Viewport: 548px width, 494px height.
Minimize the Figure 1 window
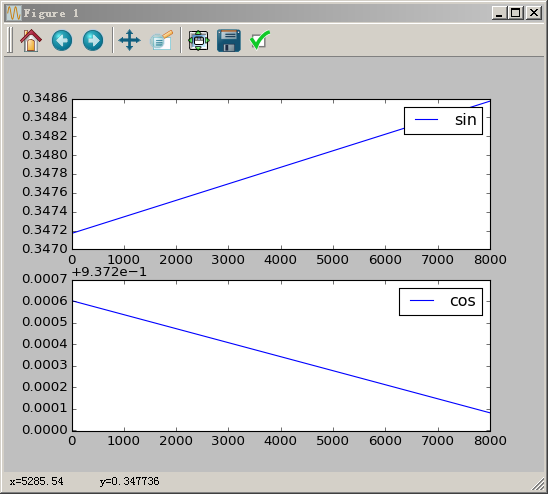(x=499, y=13)
